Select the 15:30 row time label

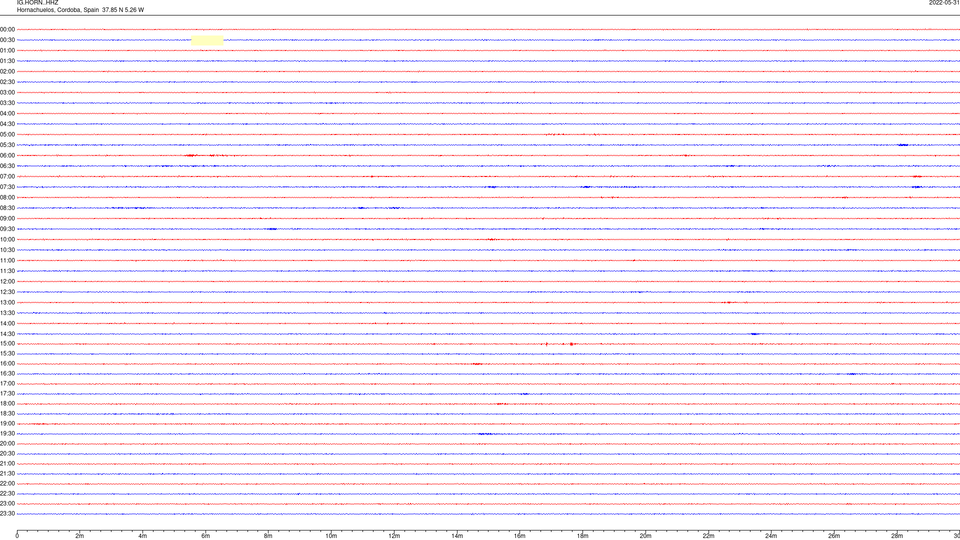[x=7, y=354]
